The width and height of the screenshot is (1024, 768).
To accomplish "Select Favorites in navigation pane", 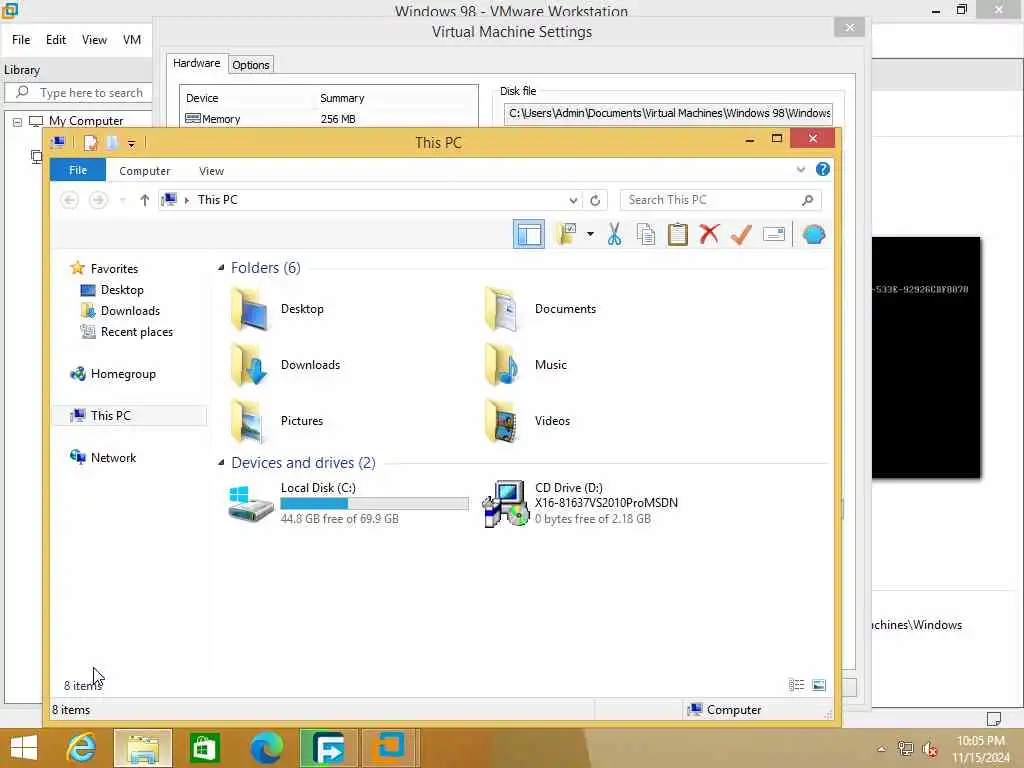I will [x=114, y=268].
